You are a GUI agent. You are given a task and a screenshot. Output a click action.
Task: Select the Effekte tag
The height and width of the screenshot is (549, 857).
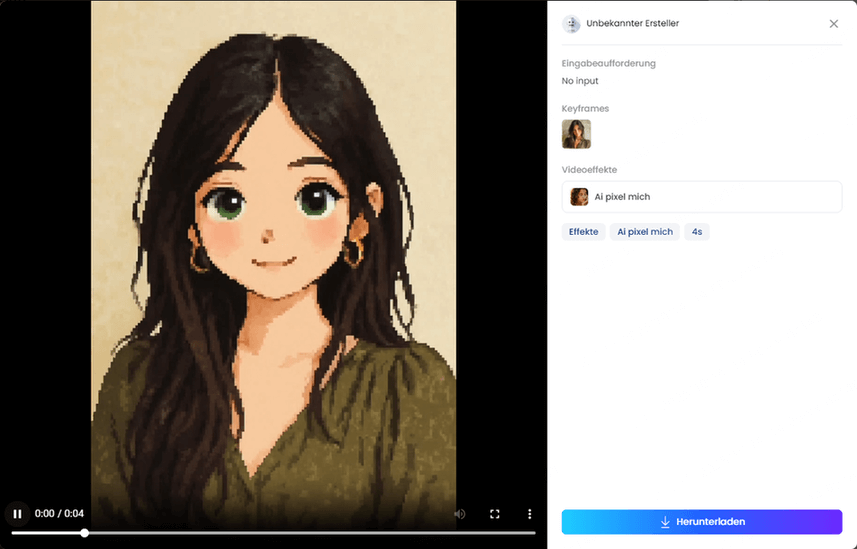(583, 232)
